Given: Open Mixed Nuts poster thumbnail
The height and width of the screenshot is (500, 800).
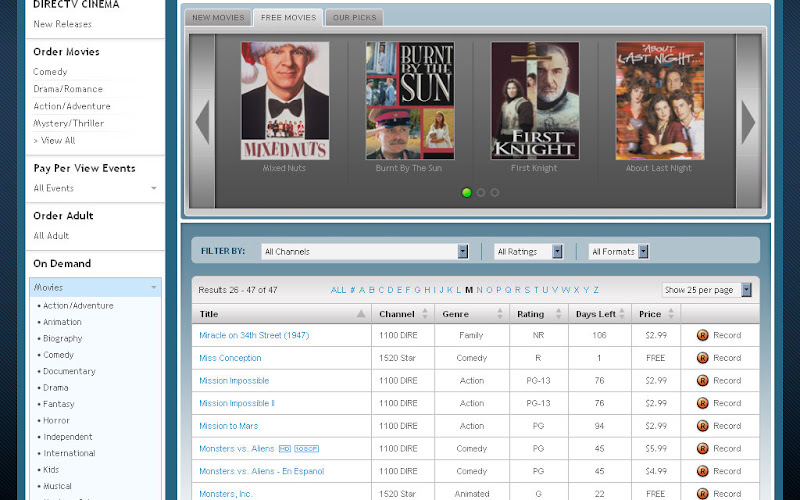Looking at the screenshot, I should point(285,101).
